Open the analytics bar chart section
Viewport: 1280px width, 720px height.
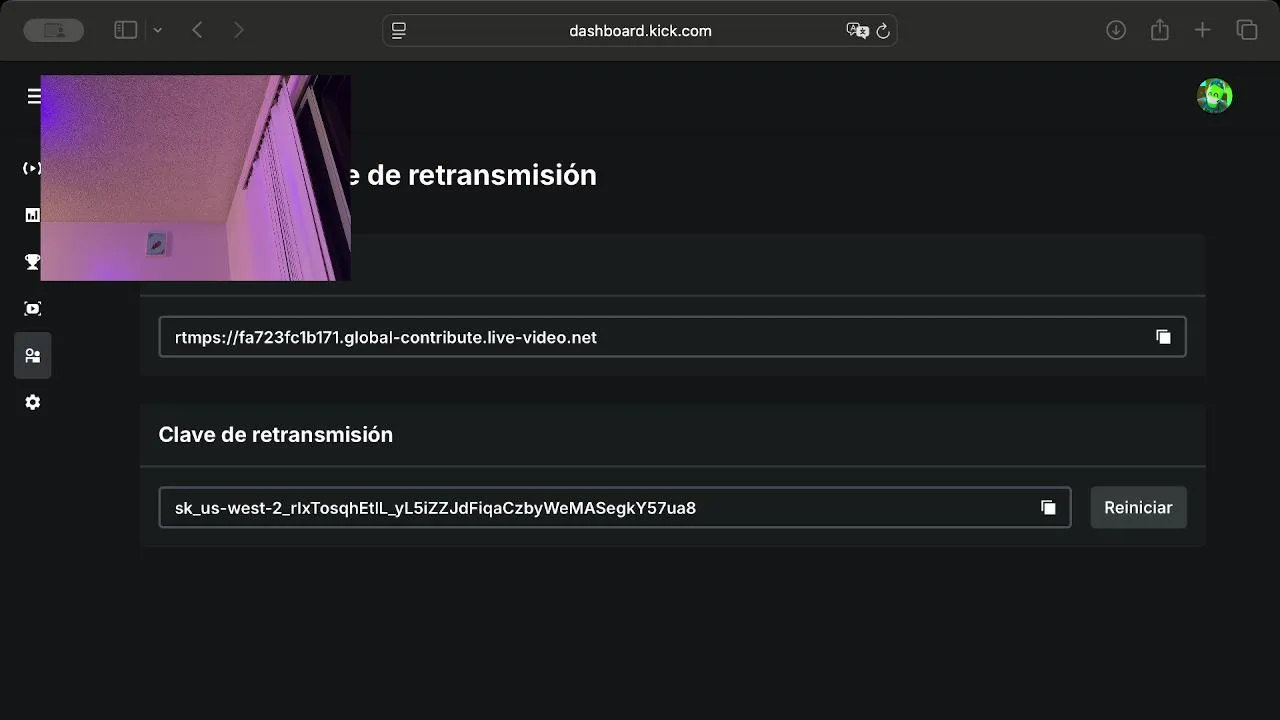tap(32, 215)
